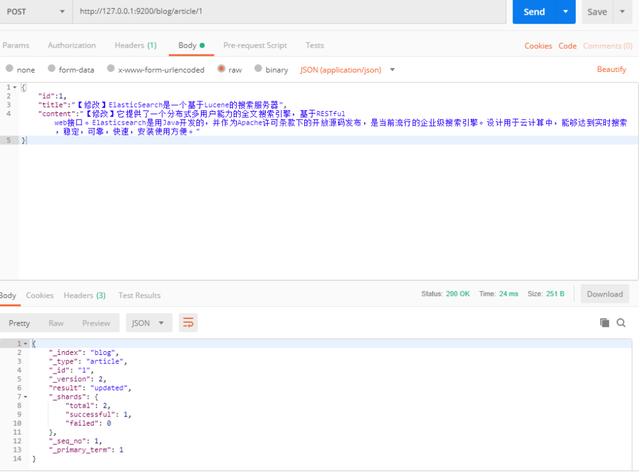Click the "title" line in request editor
This screenshot has width=640, height=475.
pyautogui.click(x=162, y=105)
